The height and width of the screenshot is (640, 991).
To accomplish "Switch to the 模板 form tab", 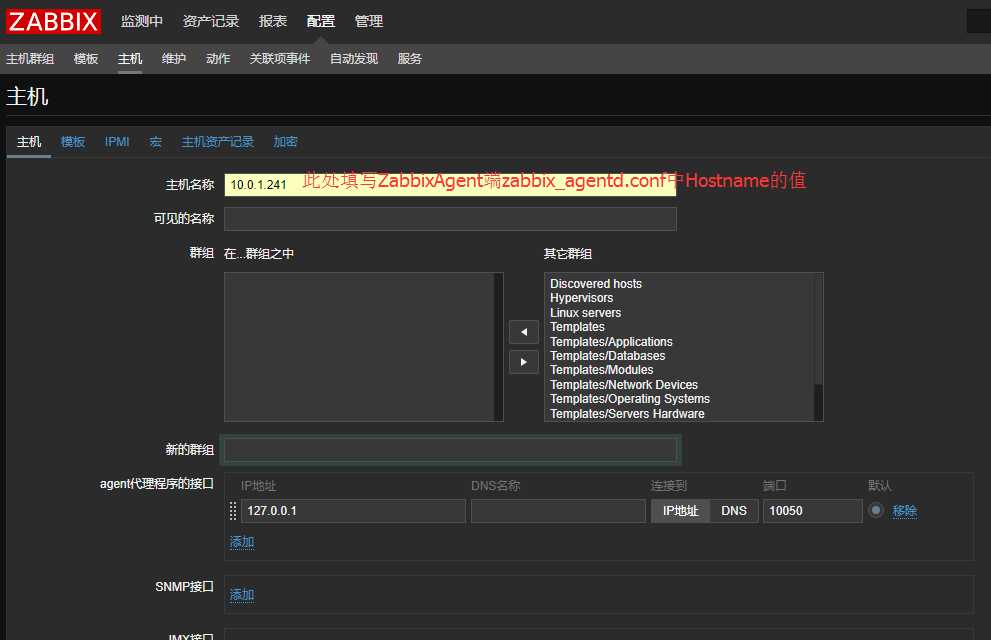I will point(73,142).
